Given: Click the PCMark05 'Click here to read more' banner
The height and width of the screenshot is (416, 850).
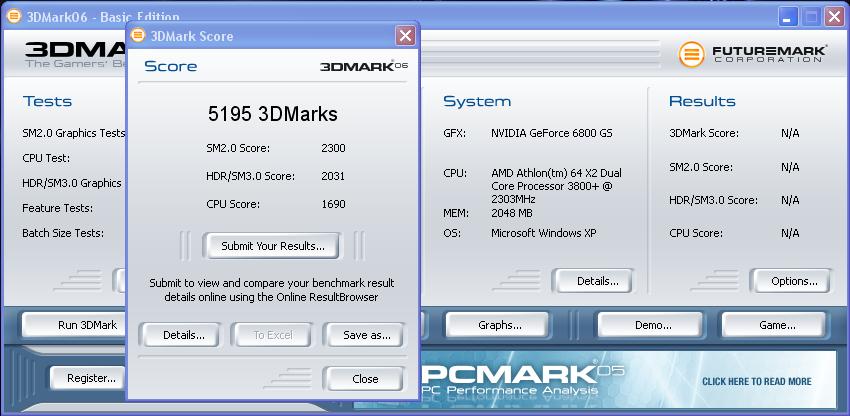Looking at the screenshot, I should coord(756,381).
